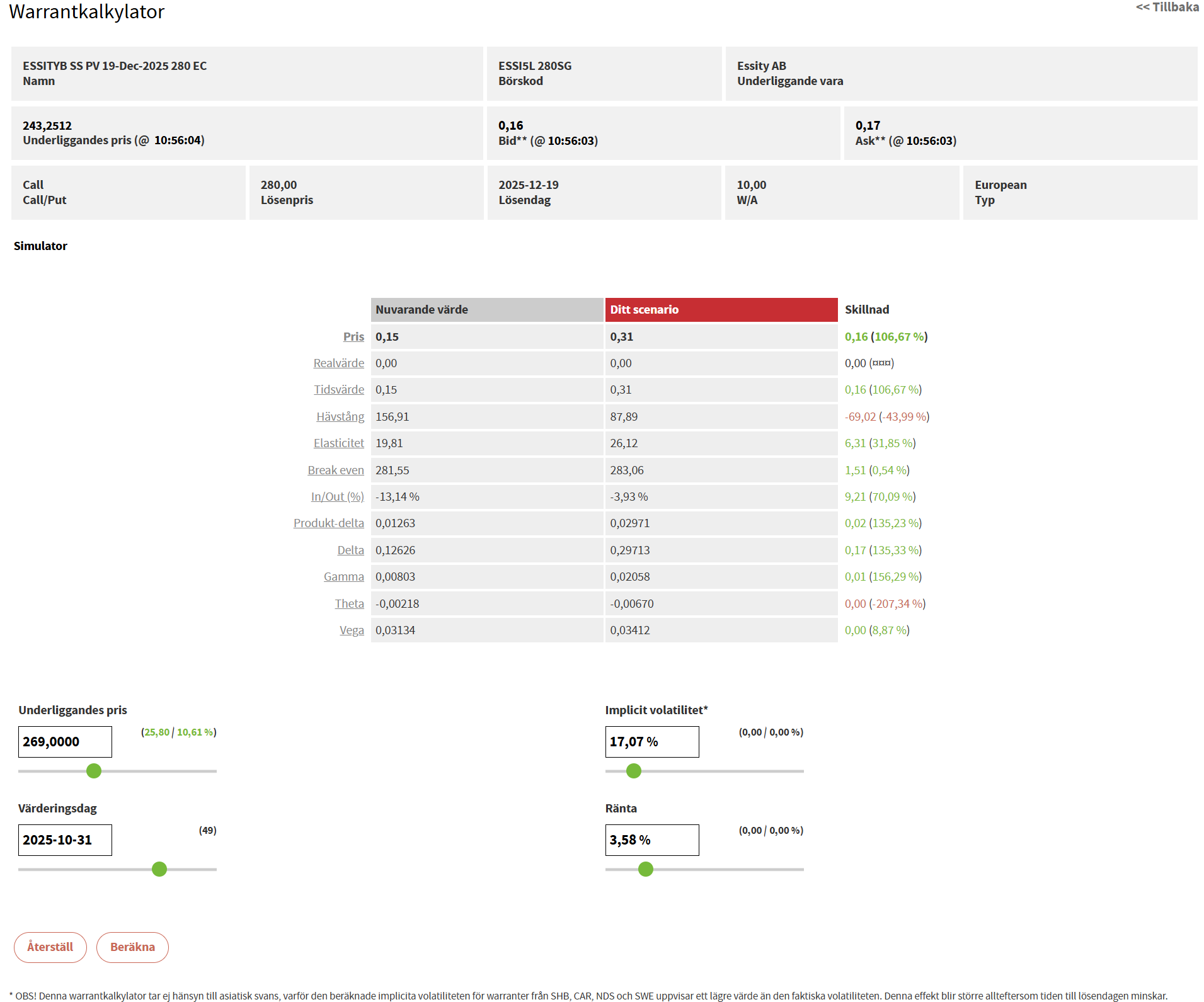Open the Gamma definition link
This screenshot has height=1002, width=1204.
[344, 576]
